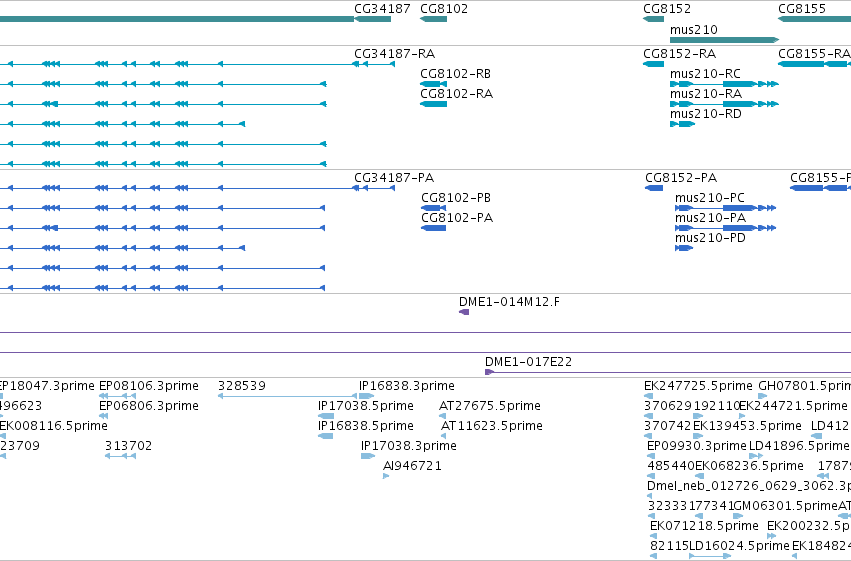The height and width of the screenshot is (561, 851).
Task: Click the DME1-017E22 clone label
Action: click(x=528, y=362)
